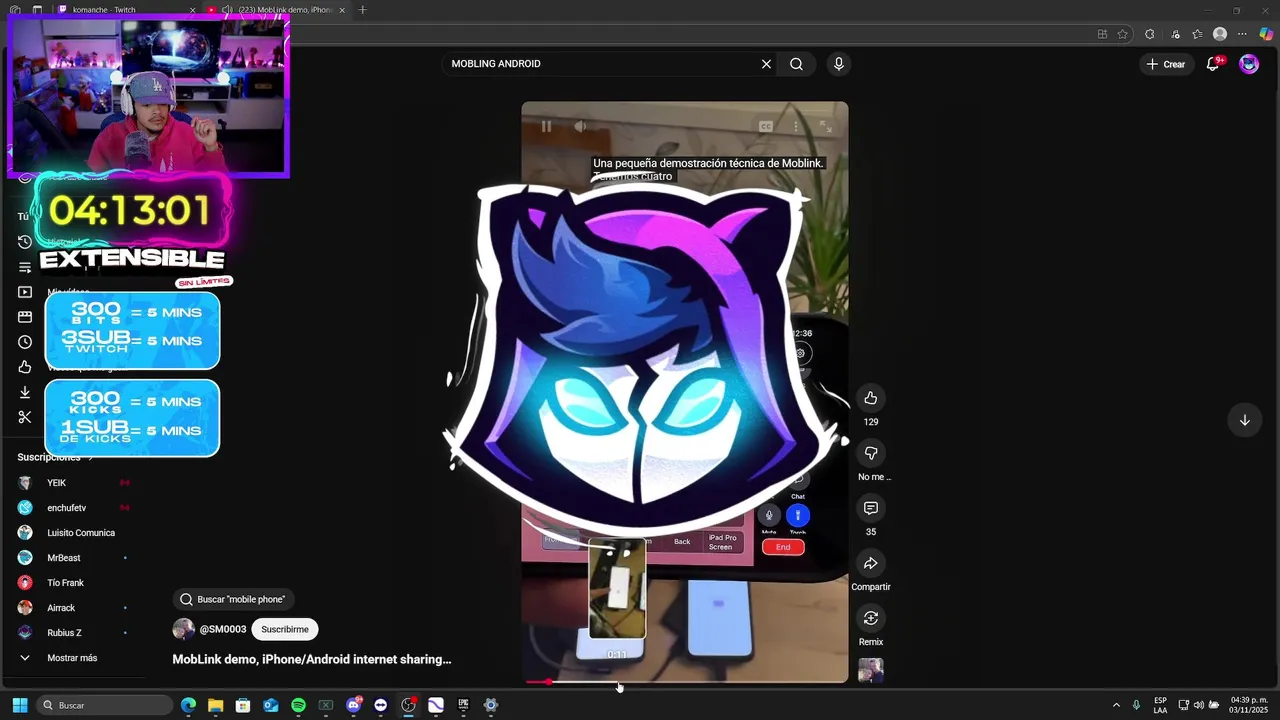Open YouTube notifications bell
Screen dimensions: 1280x720
[1213, 64]
